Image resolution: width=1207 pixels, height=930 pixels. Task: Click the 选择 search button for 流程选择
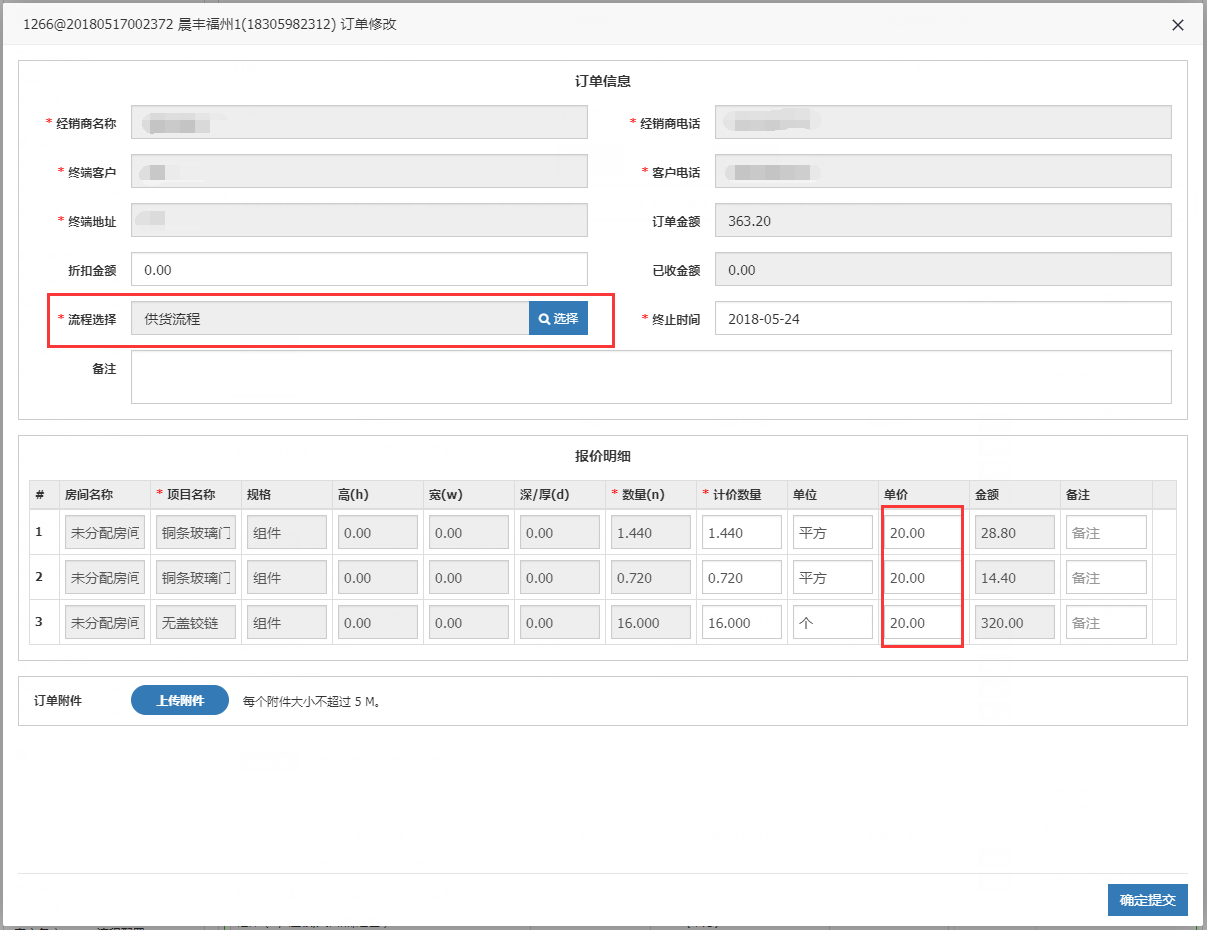pyautogui.click(x=558, y=319)
